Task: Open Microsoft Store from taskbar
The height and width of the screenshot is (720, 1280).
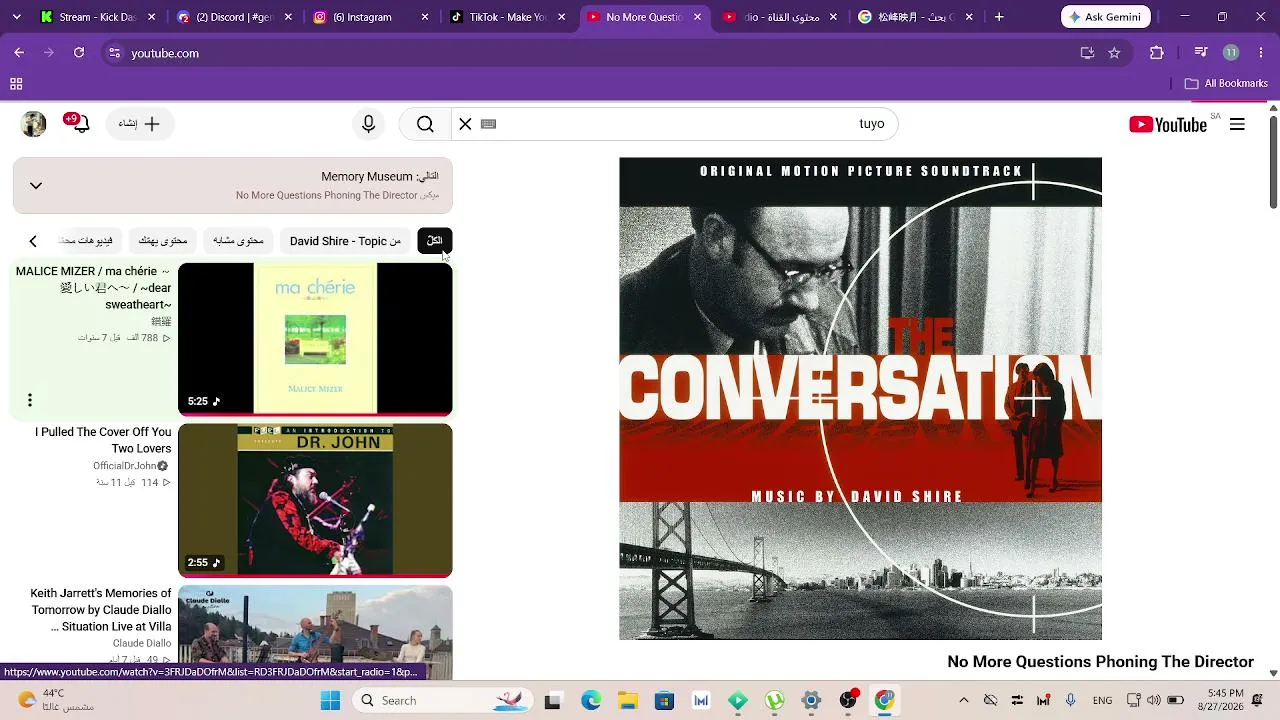Action: point(664,700)
